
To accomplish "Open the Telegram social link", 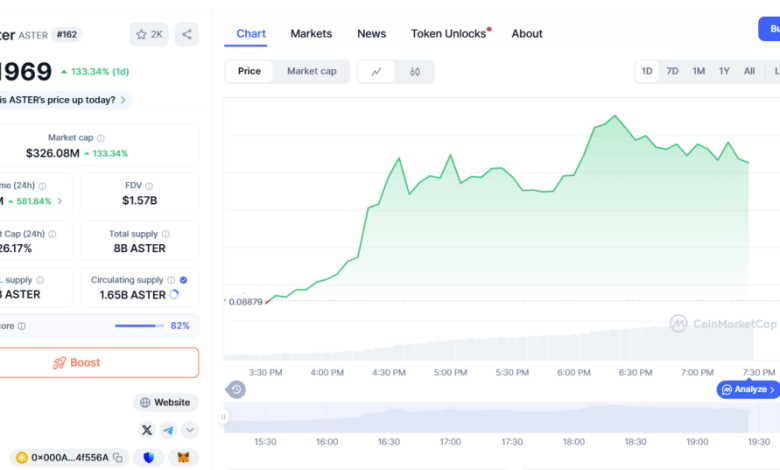I will pyautogui.click(x=168, y=430).
